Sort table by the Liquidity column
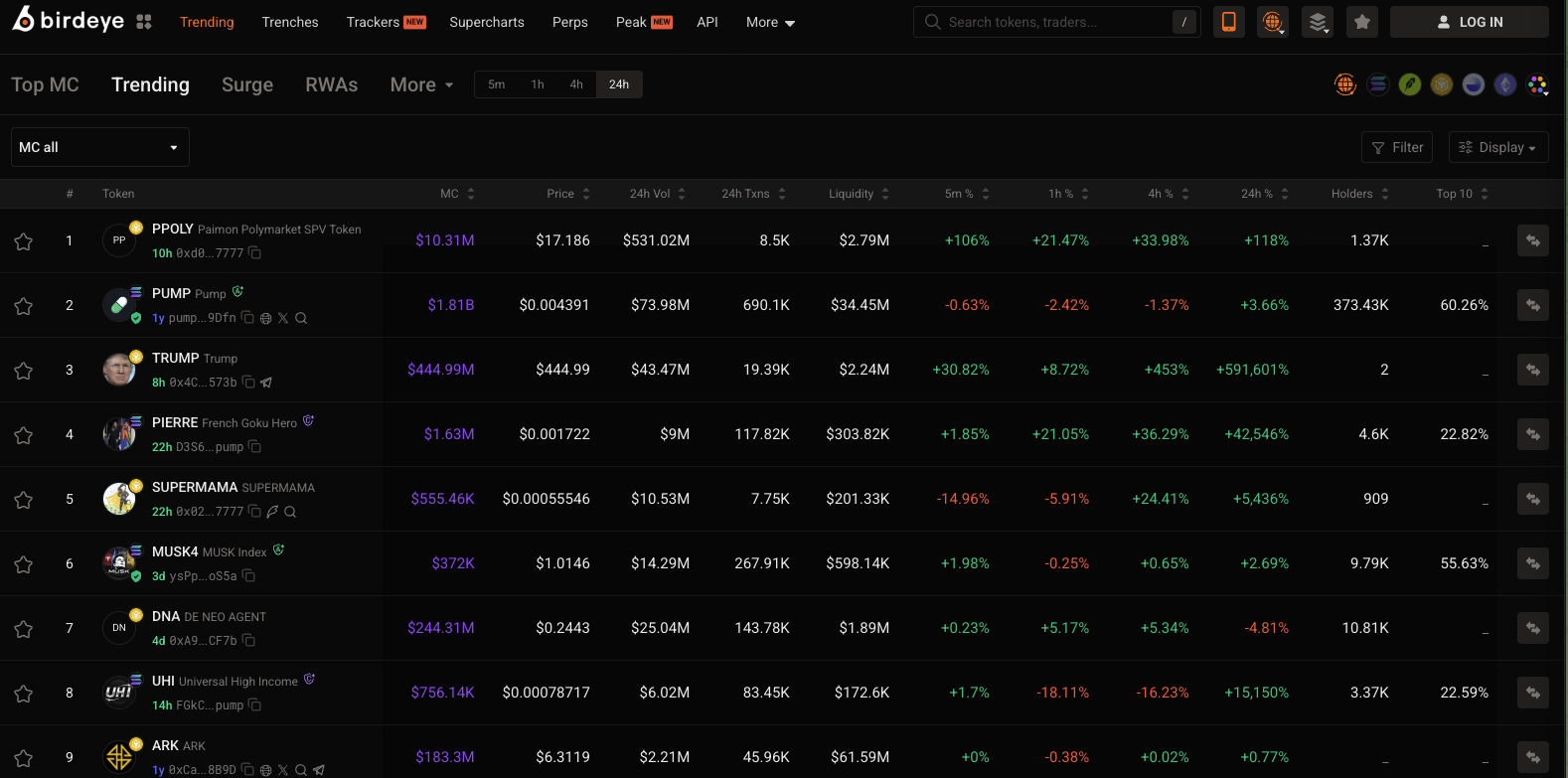The width and height of the screenshot is (1568, 778). [x=860, y=194]
